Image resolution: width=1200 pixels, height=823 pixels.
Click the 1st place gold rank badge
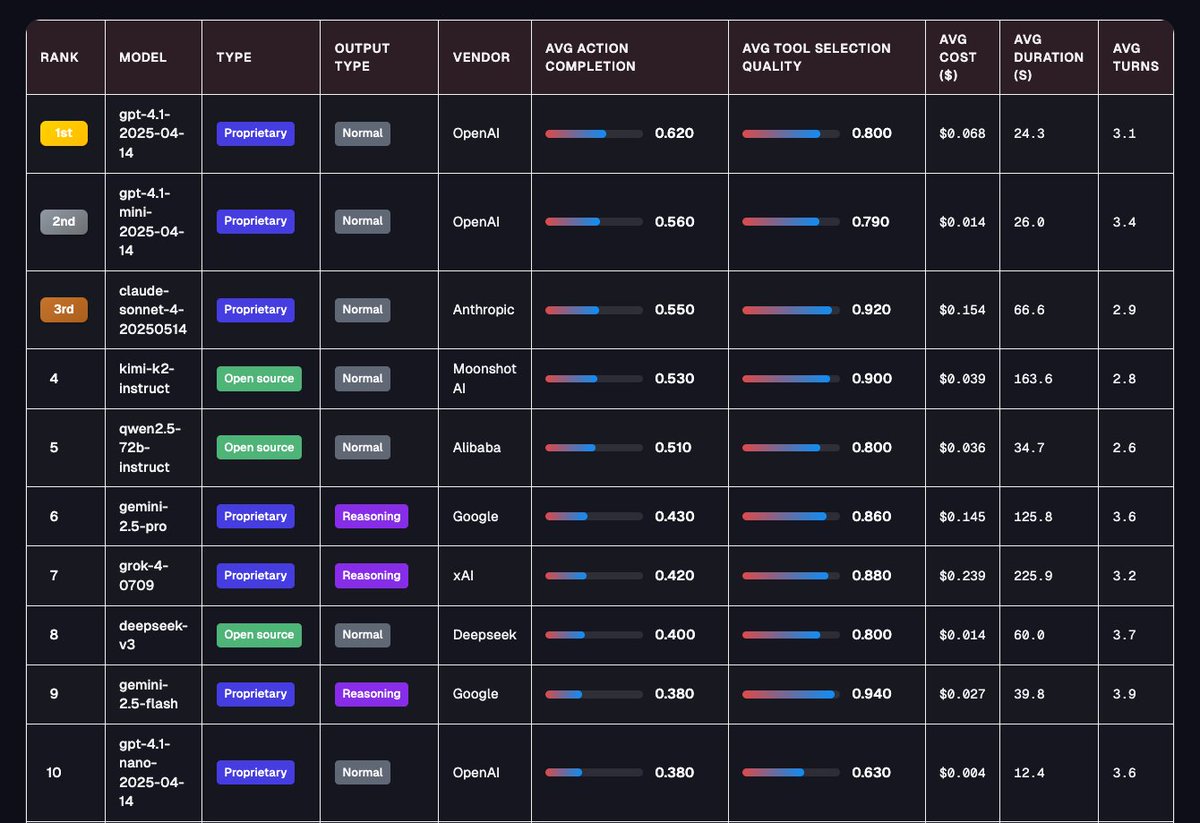point(64,133)
